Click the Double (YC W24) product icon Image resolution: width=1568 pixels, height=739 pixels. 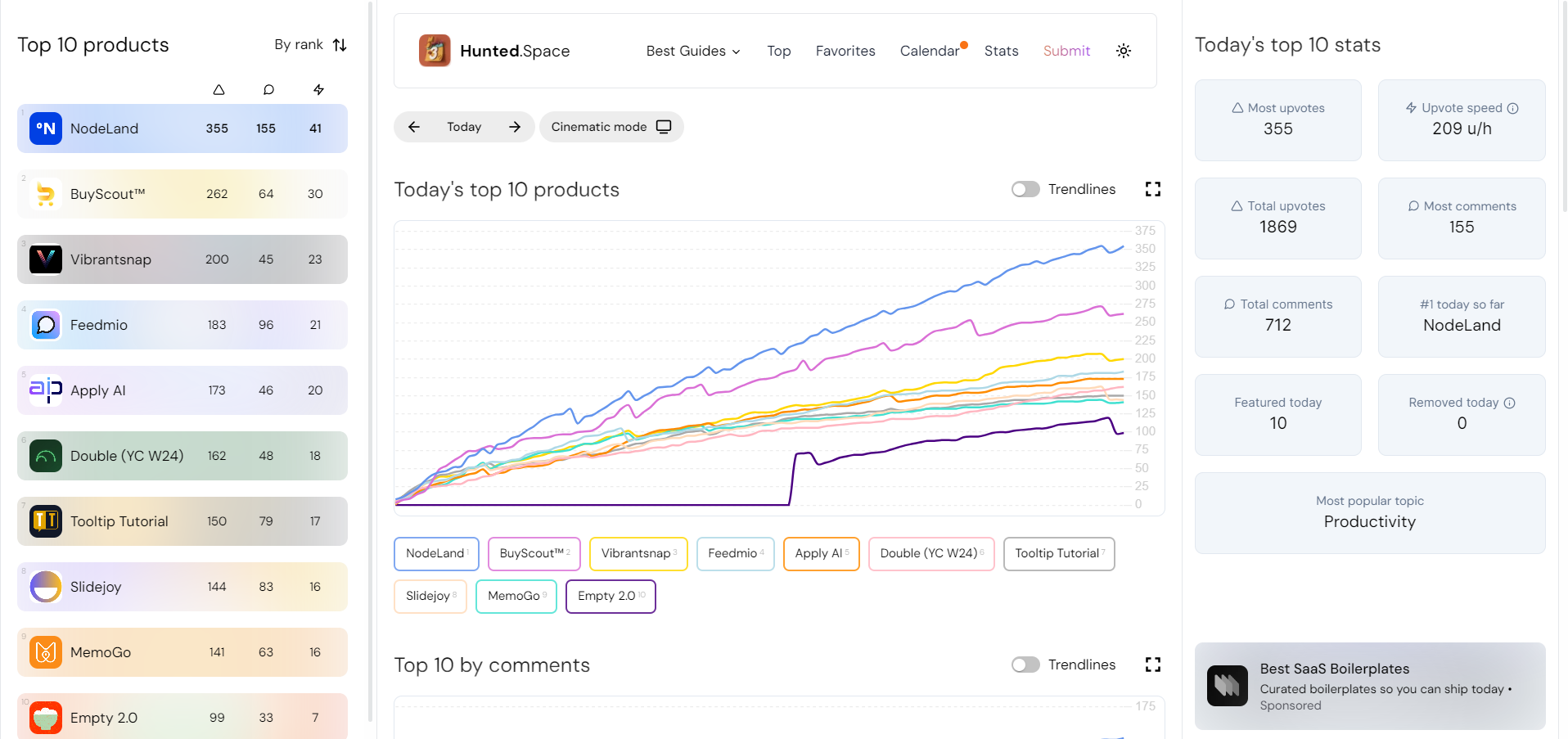point(46,456)
